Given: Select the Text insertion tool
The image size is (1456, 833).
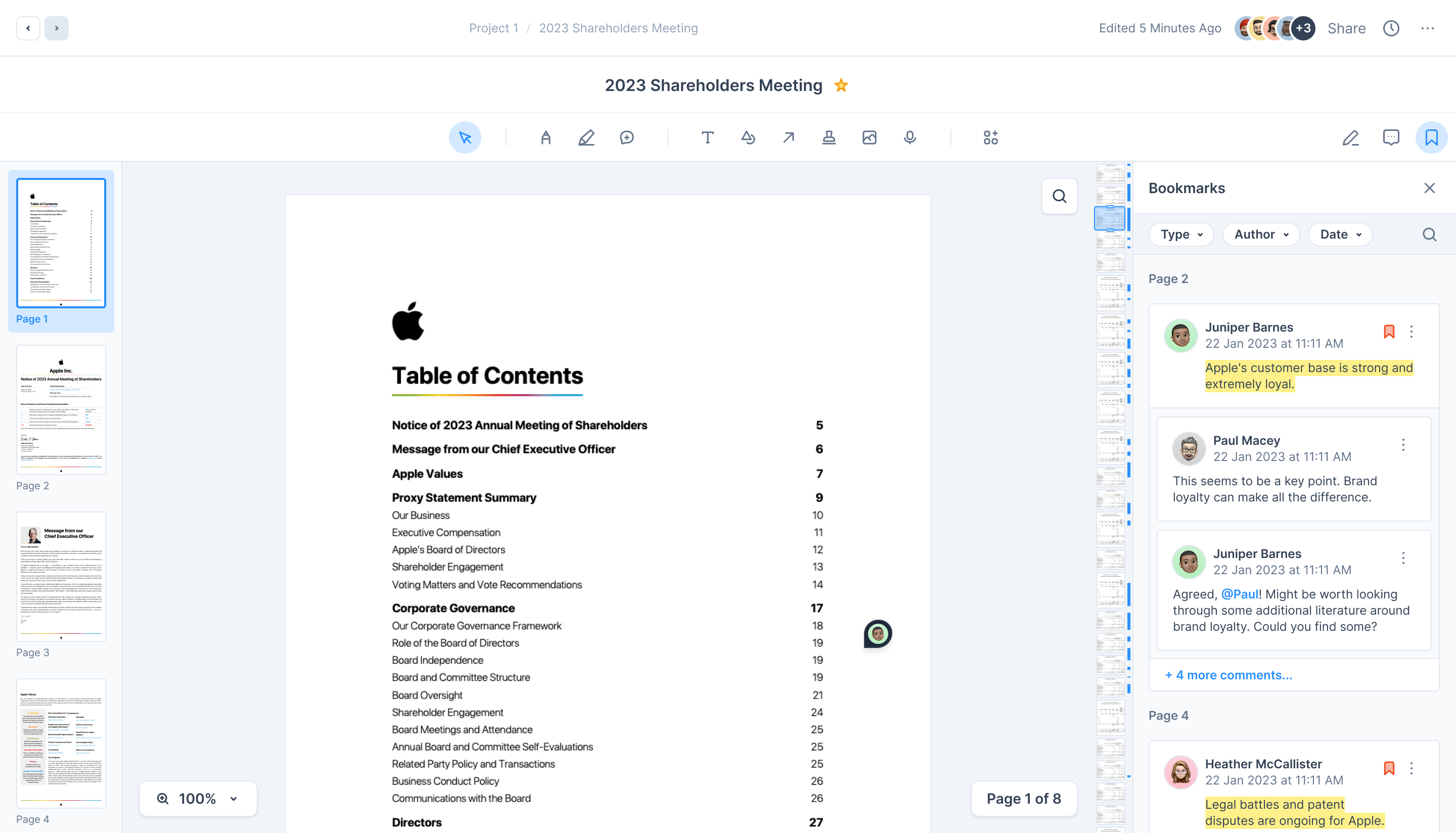Looking at the screenshot, I should 707,137.
